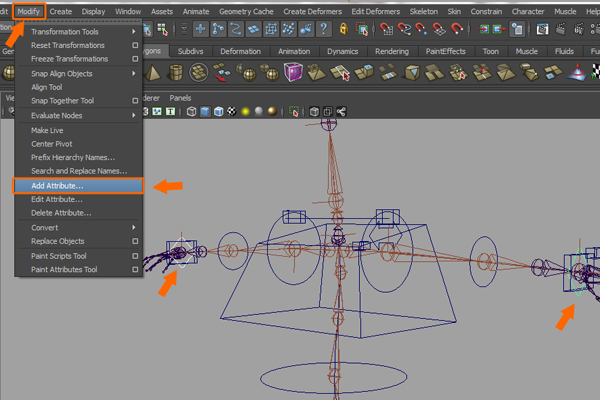
Task: Open the Modify menu
Action: click(29, 11)
